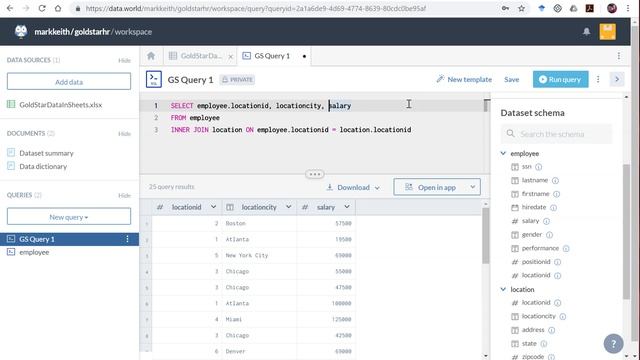Show info for locationcity column

[x=562, y=316]
